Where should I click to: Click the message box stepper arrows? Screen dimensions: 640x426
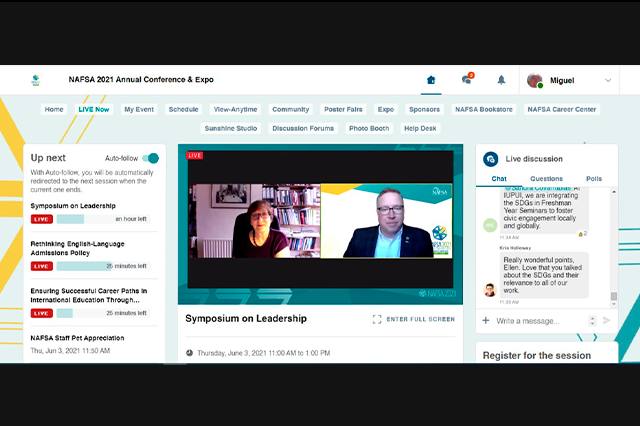(x=592, y=321)
